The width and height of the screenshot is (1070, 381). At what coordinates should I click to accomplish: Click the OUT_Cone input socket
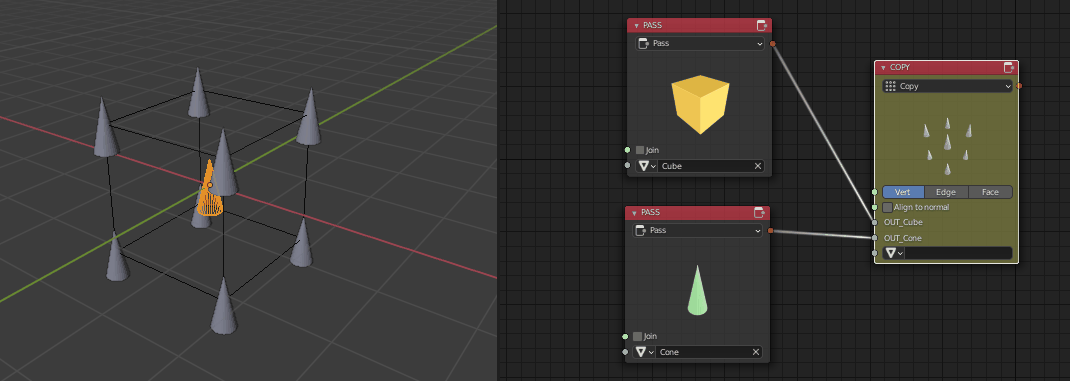pyautogui.click(x=875, y=238)
